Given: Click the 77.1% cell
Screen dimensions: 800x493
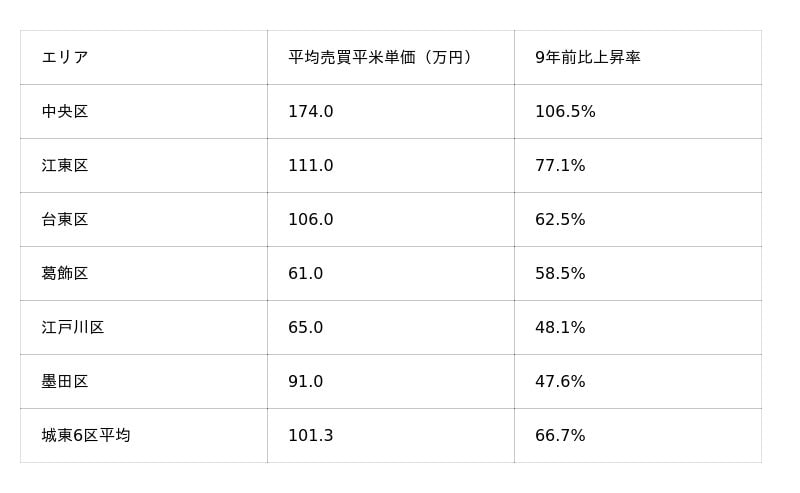Looking at the screenshot, I should pyautogui.click(x=560, y=166).
